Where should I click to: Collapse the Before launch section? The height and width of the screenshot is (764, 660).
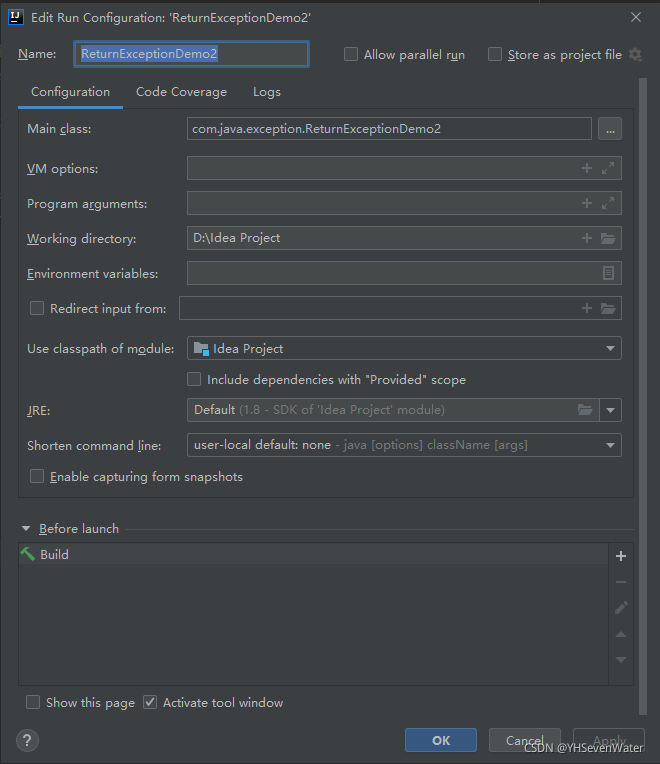[26, 529]
